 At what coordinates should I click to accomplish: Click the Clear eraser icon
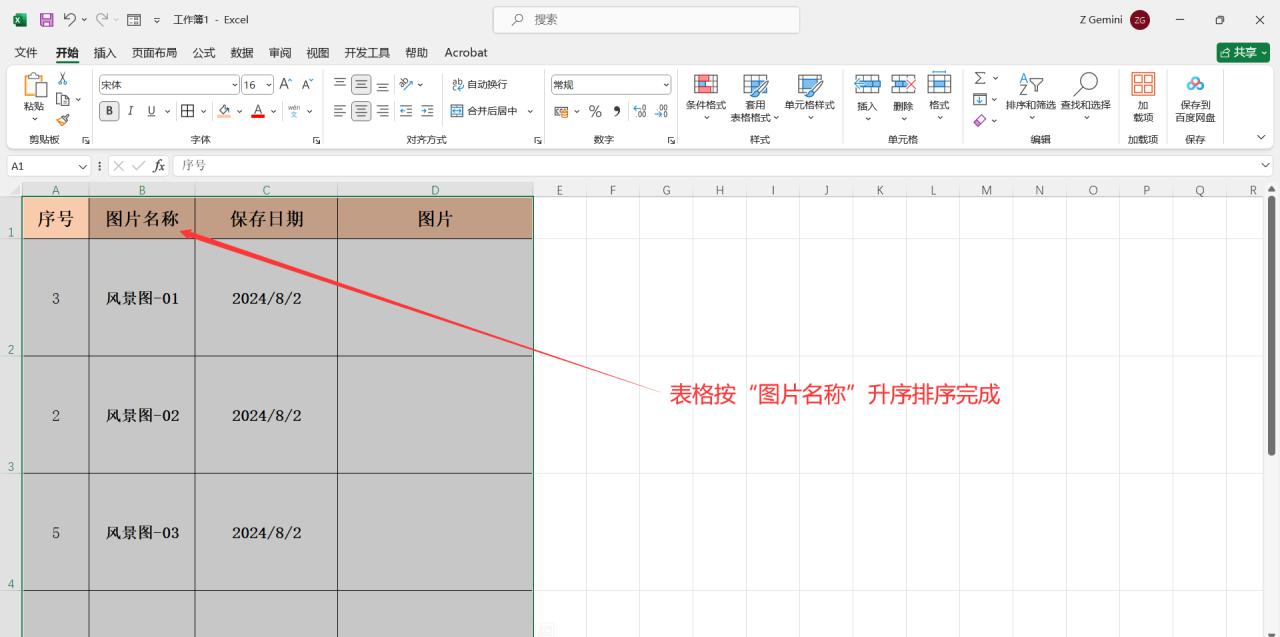tap(980, 120)
